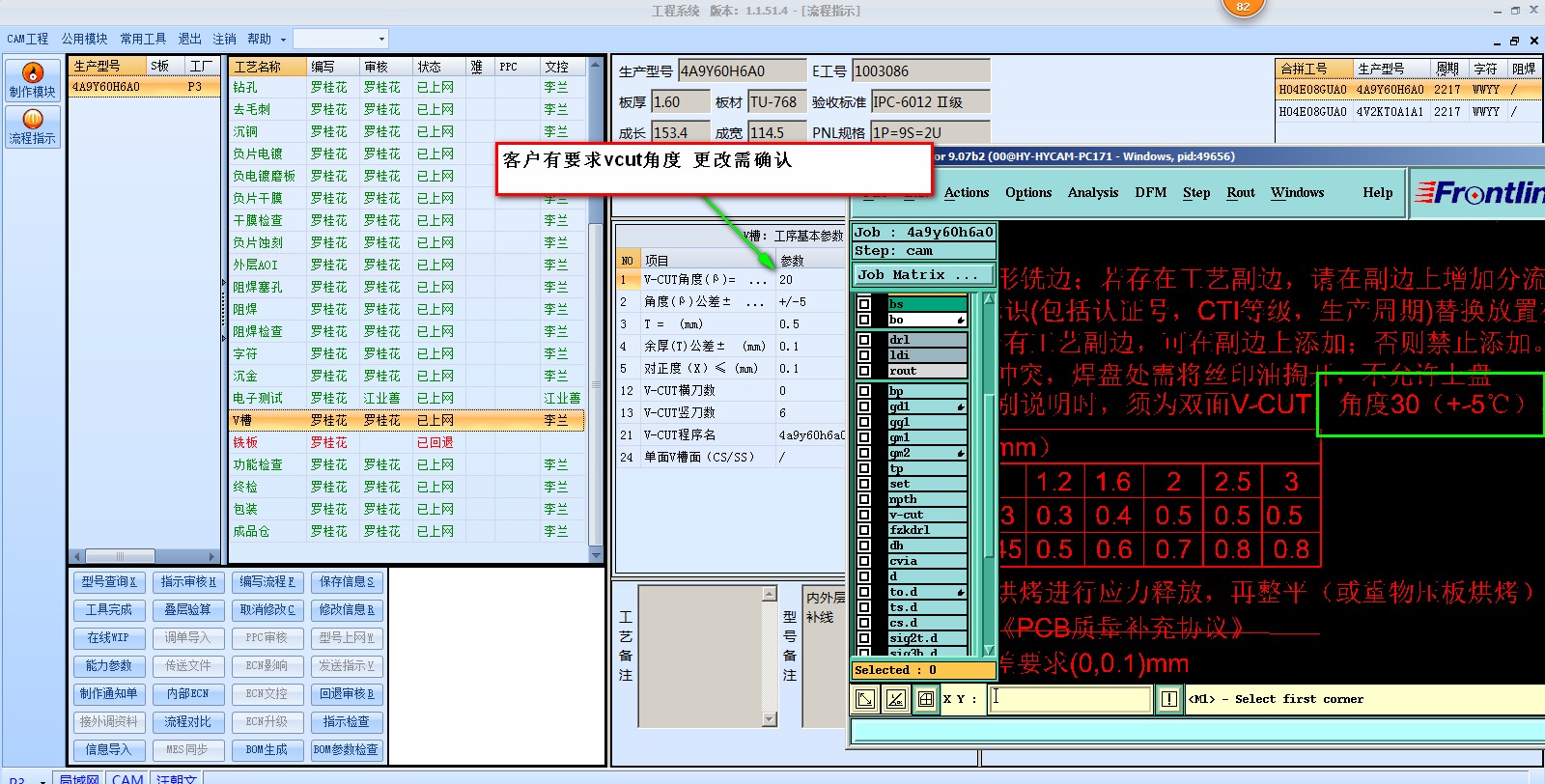Click the 生产型号 field 4A9Y60H6A0
Image resolution: width=1545 pixels, height=784 pixels.
pyautogui.click(x=742, y=71)
